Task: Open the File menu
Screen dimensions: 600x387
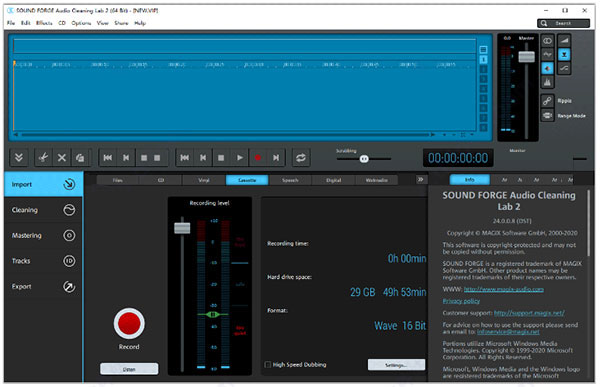Action: pyautogui.click(x=11, y=23)
